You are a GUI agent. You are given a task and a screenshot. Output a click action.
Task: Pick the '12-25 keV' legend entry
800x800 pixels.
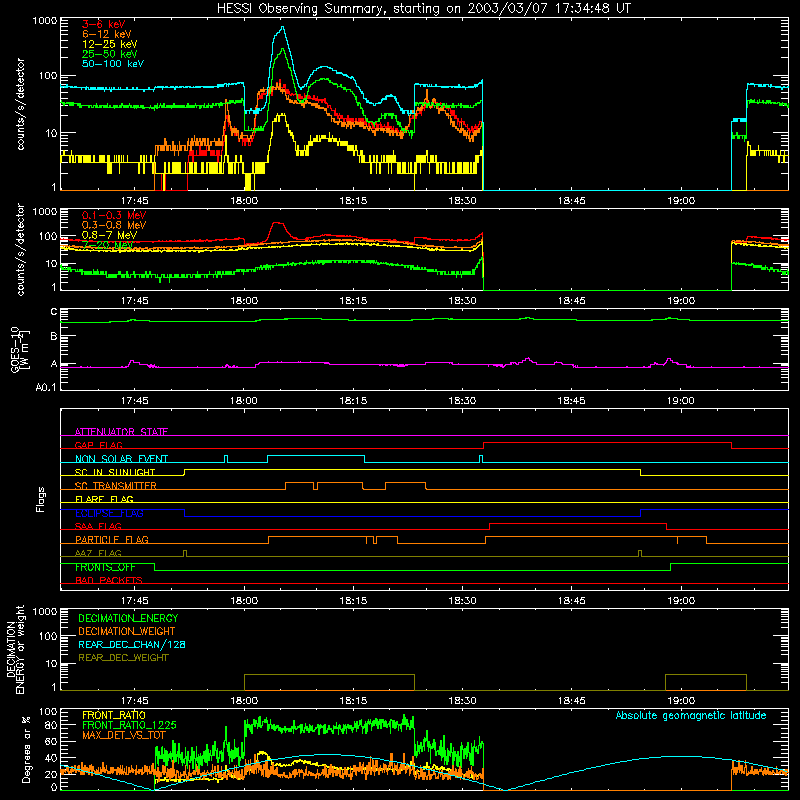point(109,44)
